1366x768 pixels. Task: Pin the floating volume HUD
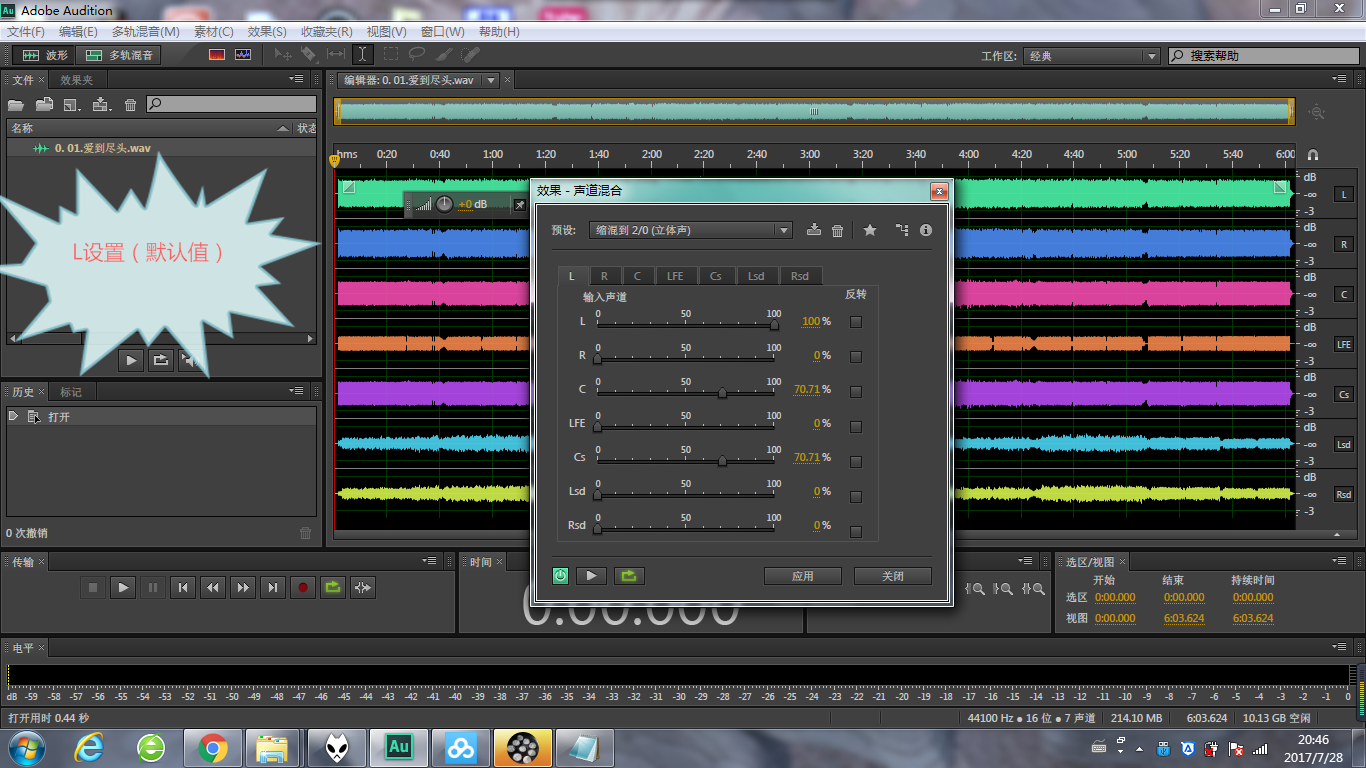point(519,204)
